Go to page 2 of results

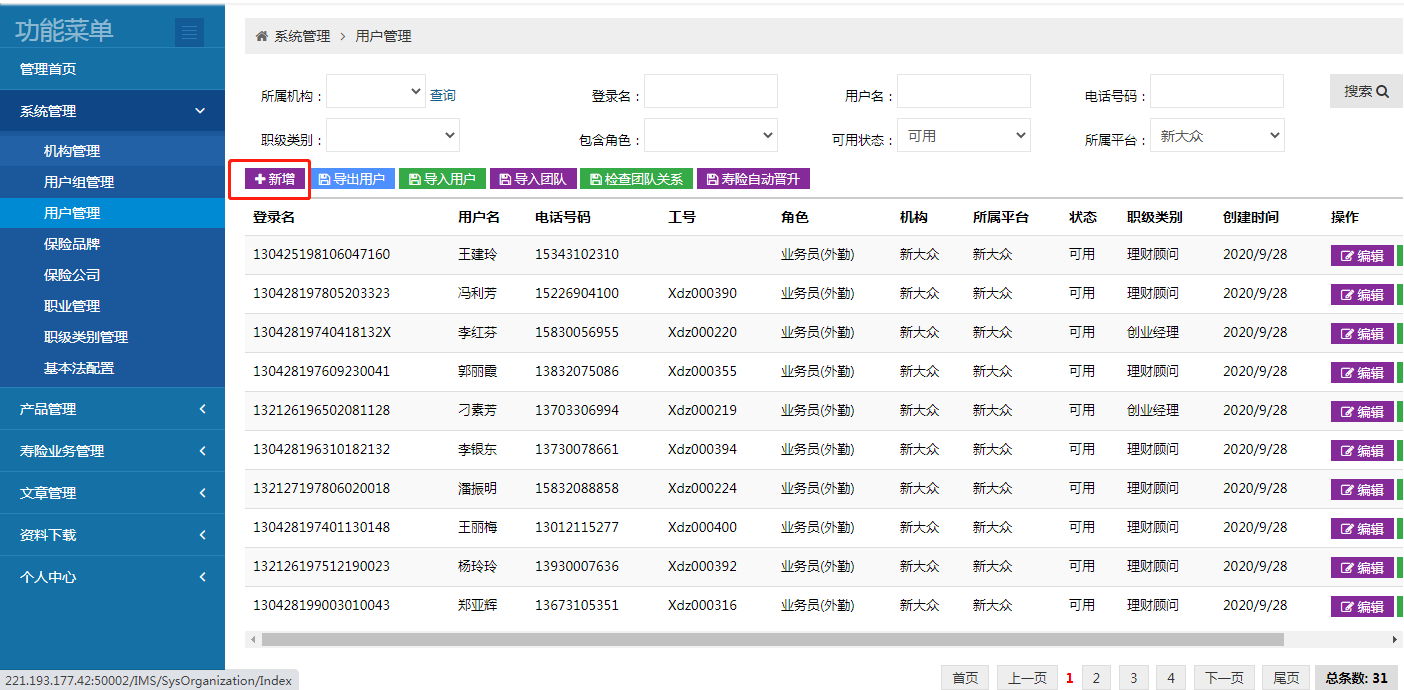click(1096, 678)
